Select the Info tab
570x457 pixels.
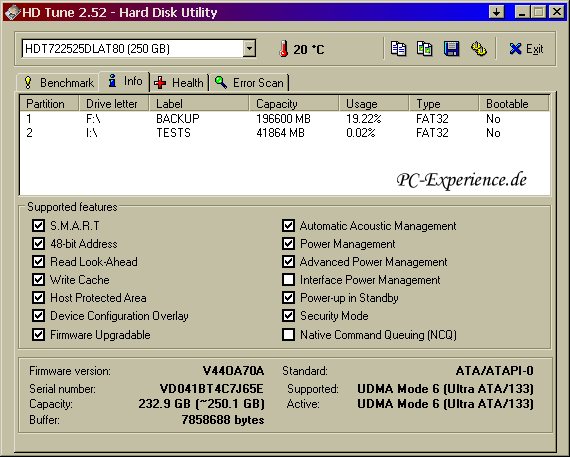125,81
